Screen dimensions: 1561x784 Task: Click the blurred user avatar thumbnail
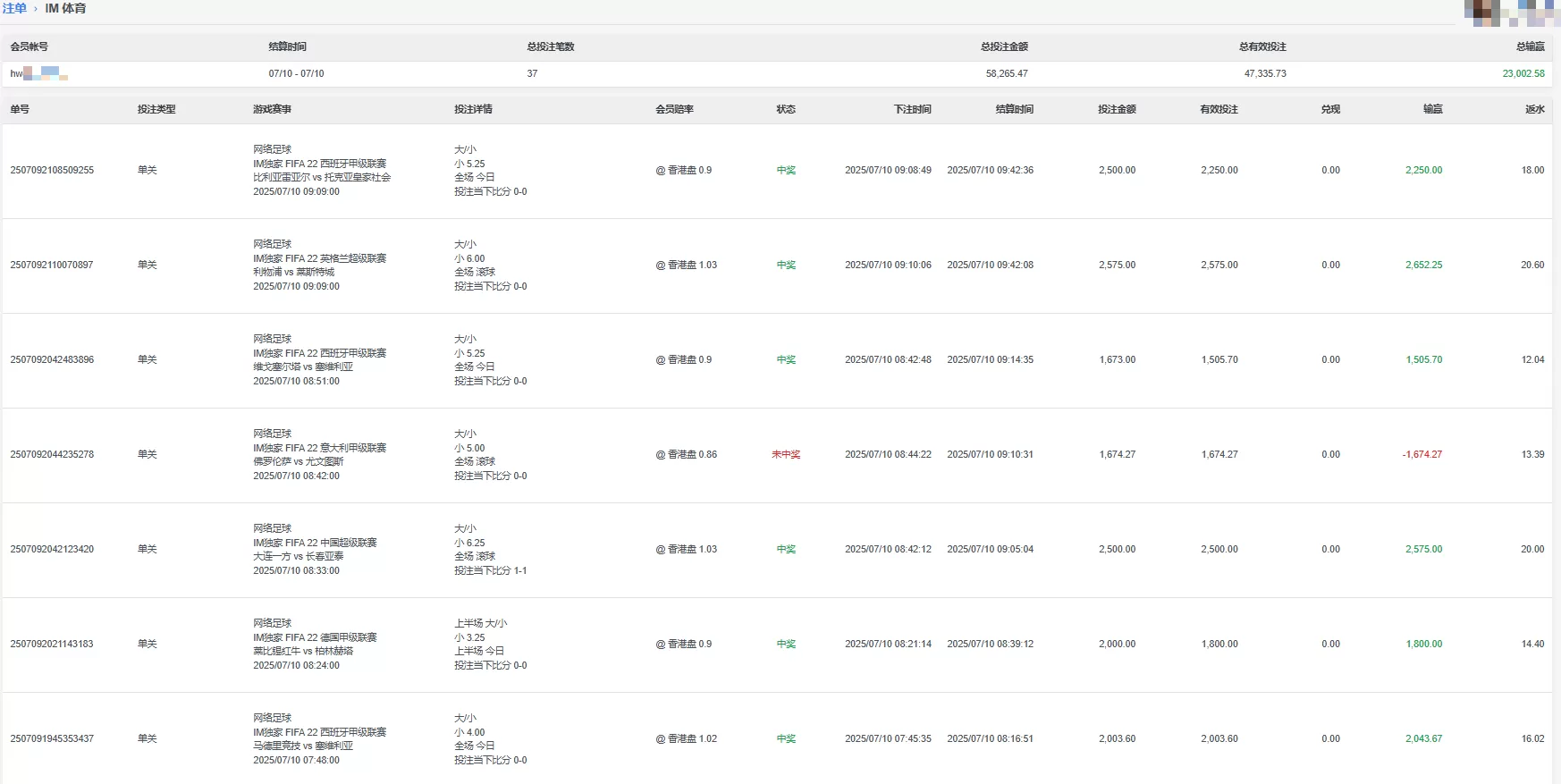tap(1511, 13)
